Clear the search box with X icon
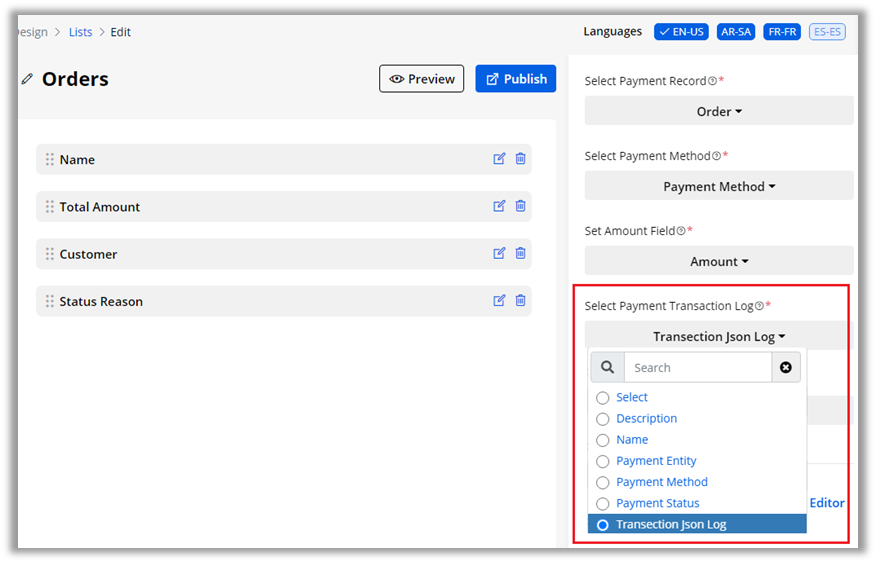The height and width of the screenshot is (563, 876). pos(785,368)
